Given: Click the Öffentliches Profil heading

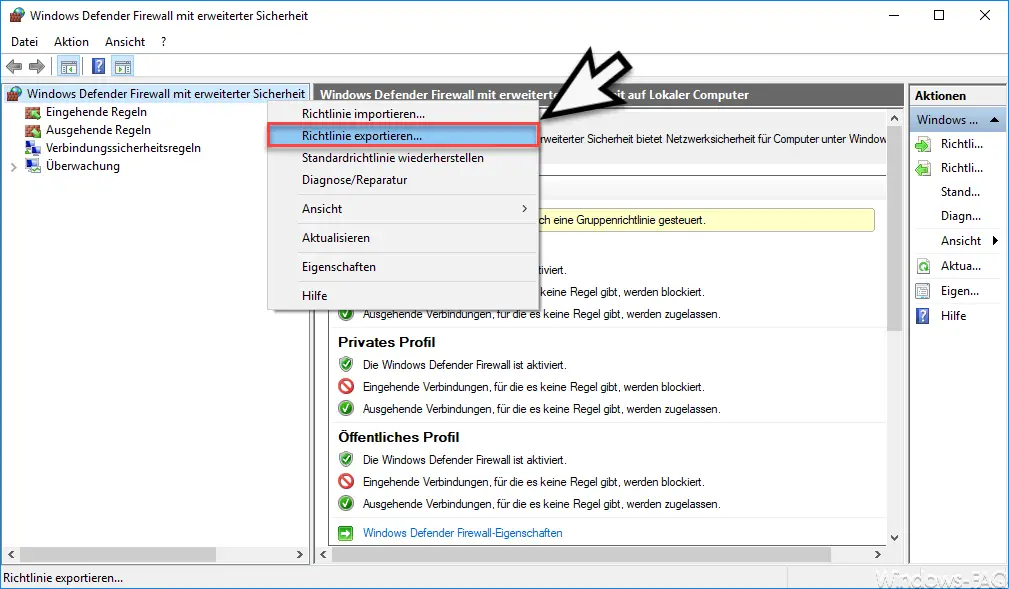Looking at the screenshot, I should [398, 437].
